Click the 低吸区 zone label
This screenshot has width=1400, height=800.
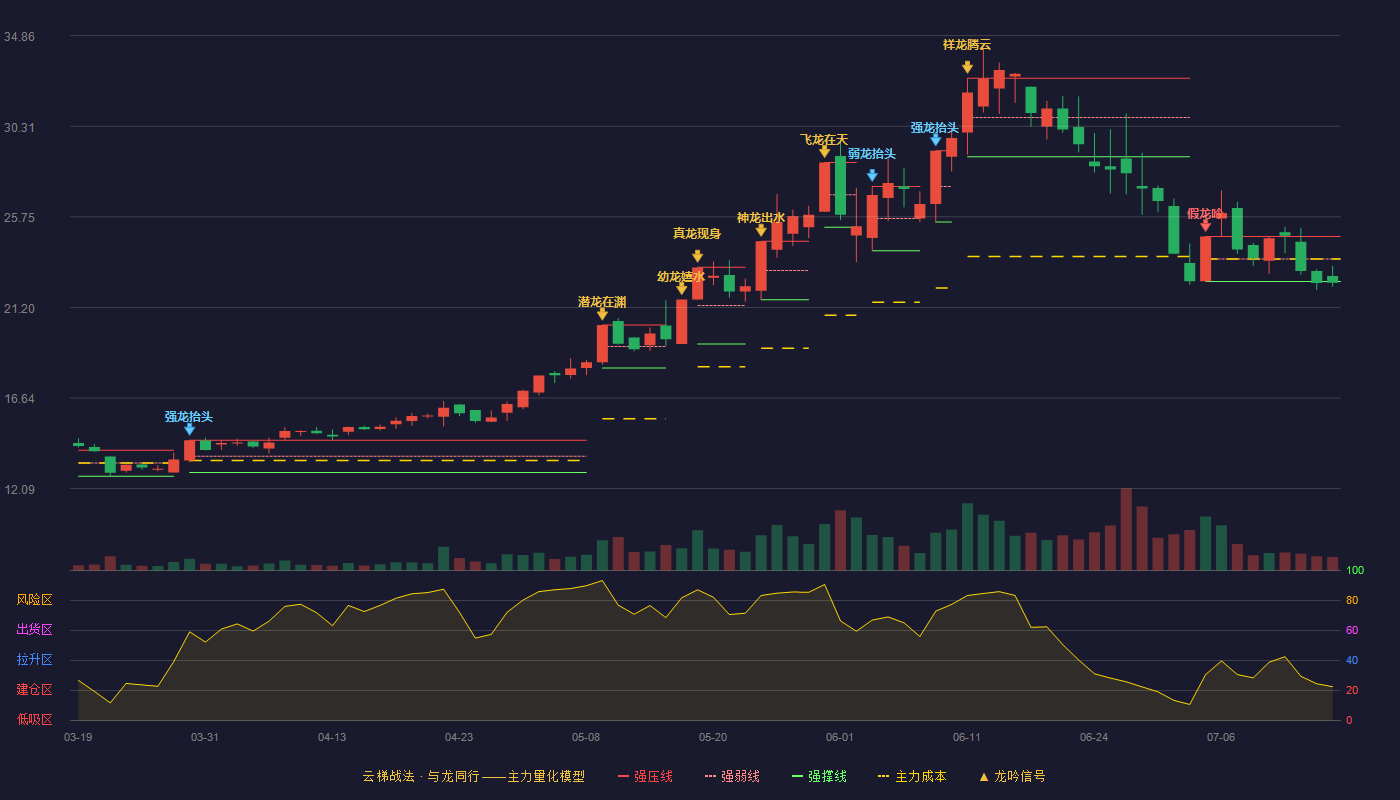coord(34,719)
